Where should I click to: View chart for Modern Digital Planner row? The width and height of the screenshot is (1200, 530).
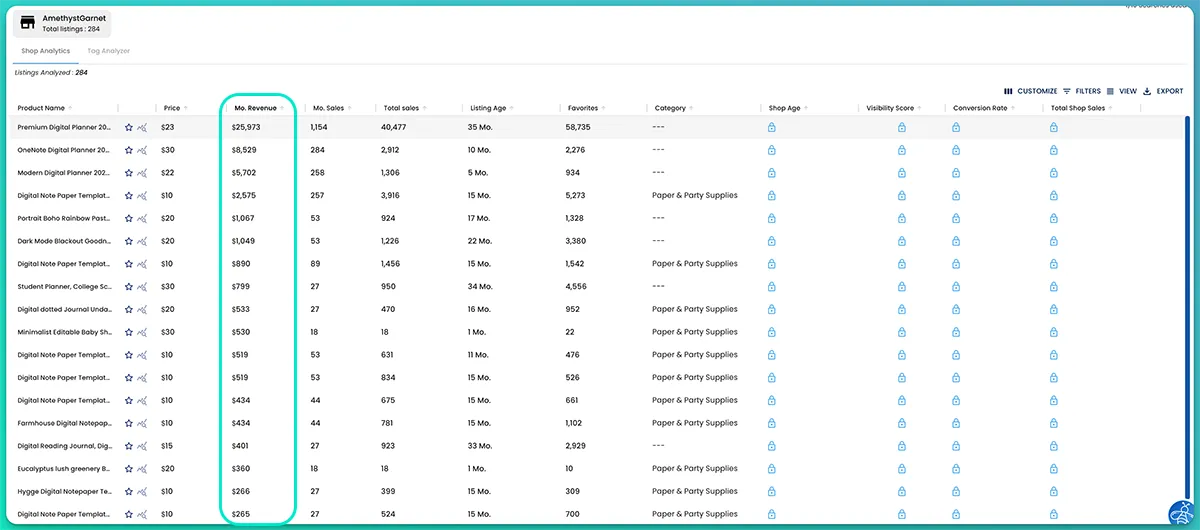142,173
